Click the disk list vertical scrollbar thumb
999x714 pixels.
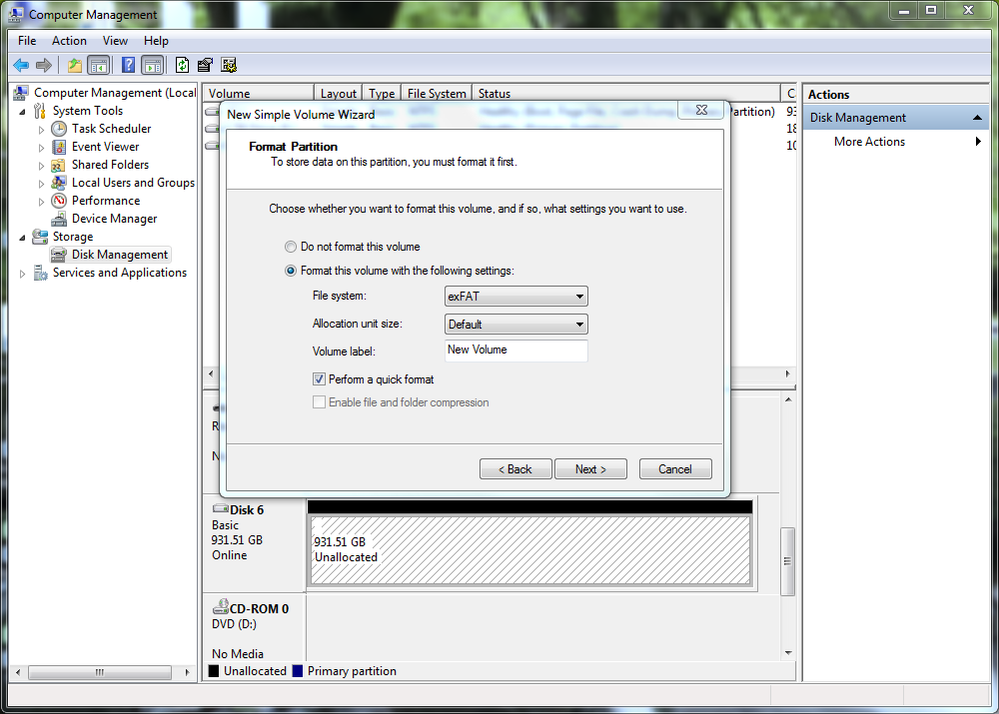[787, 561]
